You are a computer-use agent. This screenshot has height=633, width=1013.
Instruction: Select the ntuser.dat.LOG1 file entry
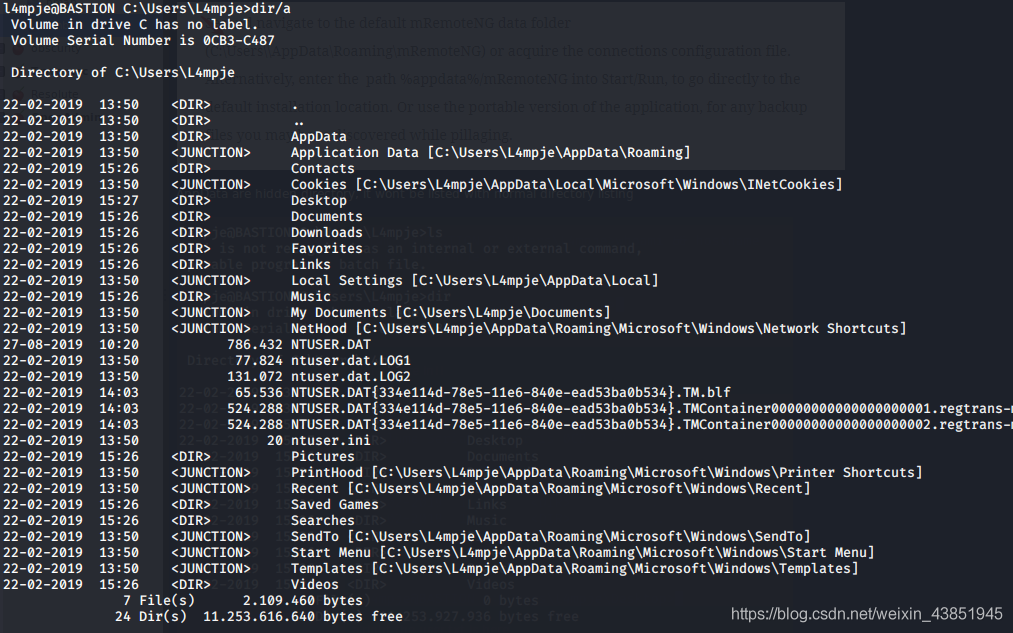click(x=350, y=361)
